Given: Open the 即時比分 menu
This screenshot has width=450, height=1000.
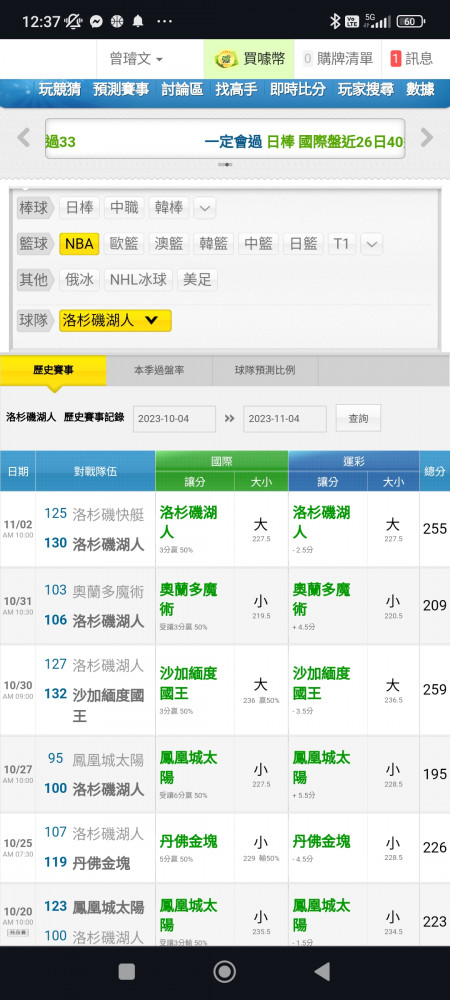Looking at the screenshot, I should [297, 89].
